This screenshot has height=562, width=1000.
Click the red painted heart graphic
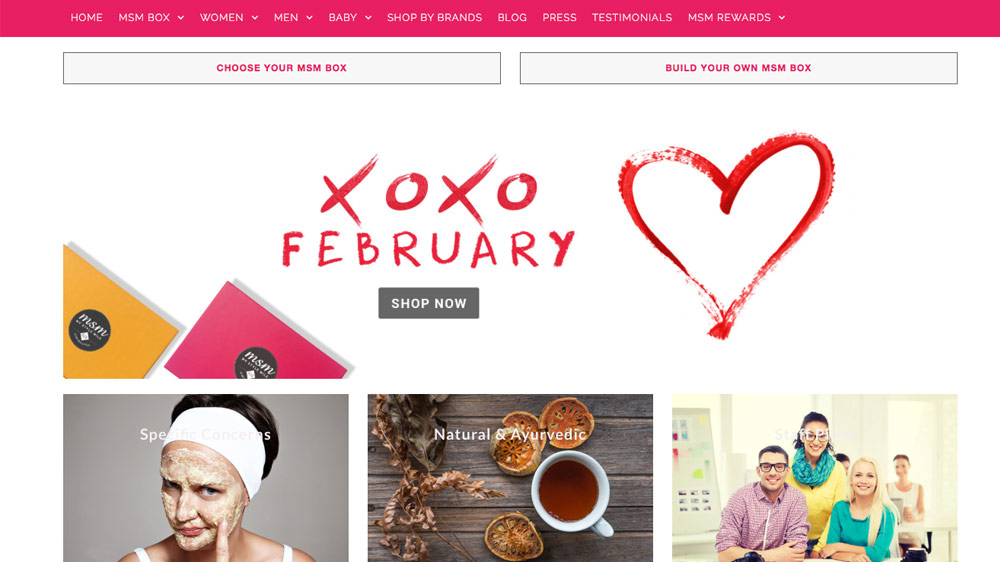coord(726,234)
